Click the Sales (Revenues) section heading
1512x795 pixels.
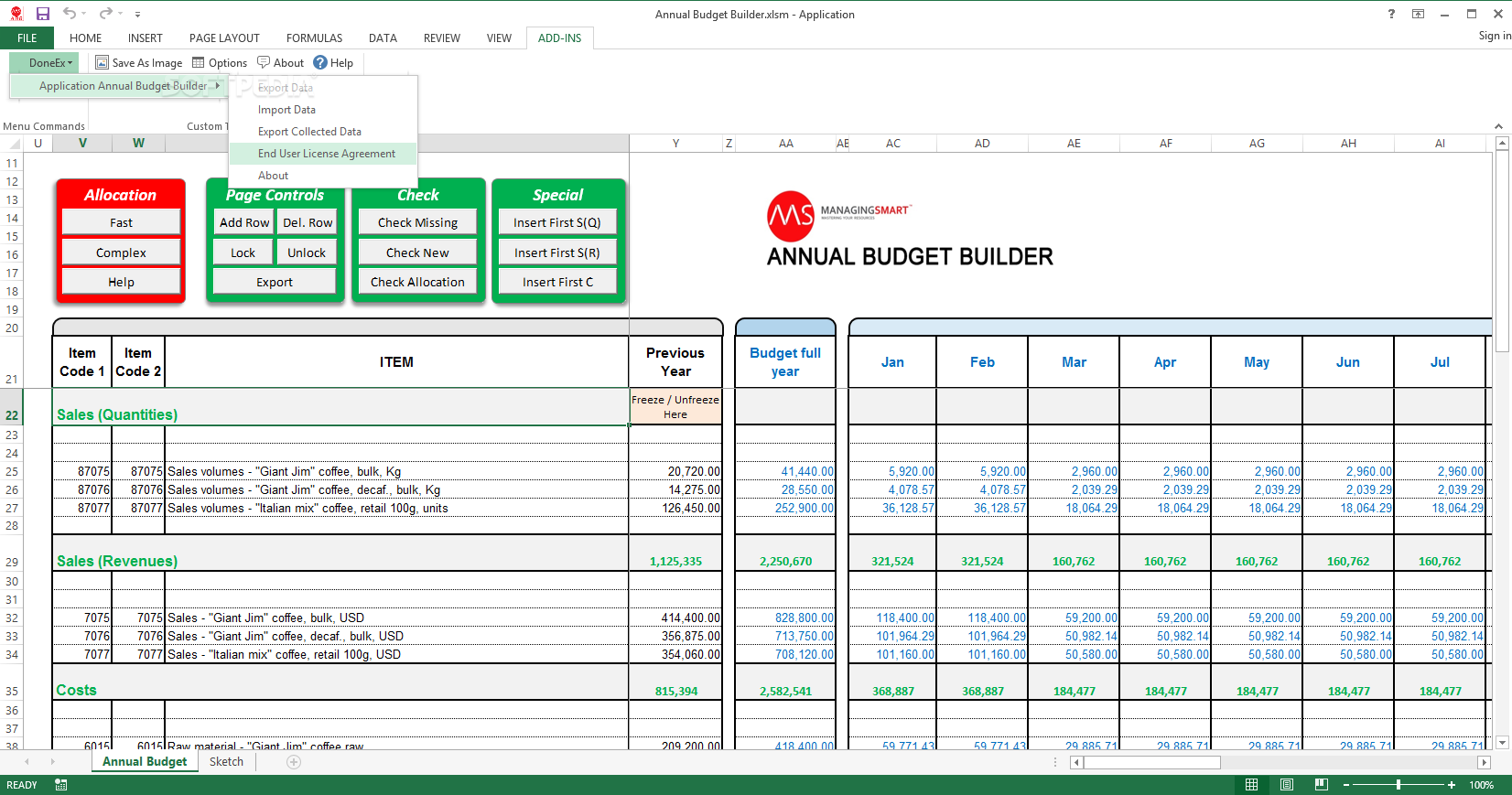point(117,562)
